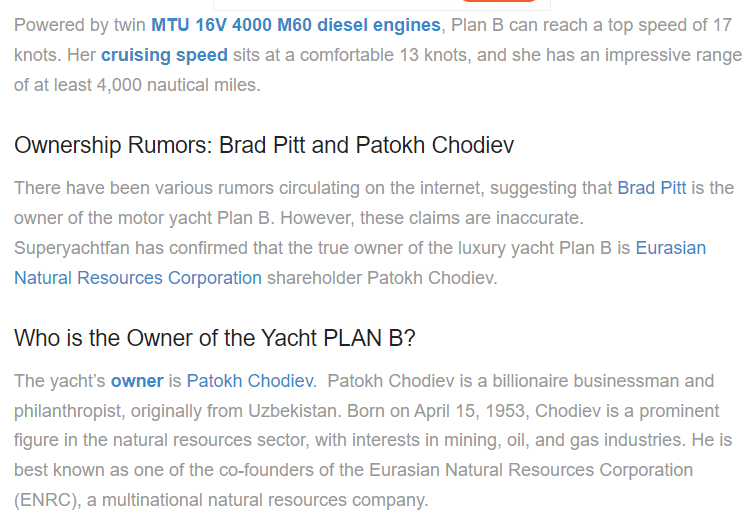Click the Who is the Owner heading
Viewport: 754px width, 526px height.
coord(214,339)
